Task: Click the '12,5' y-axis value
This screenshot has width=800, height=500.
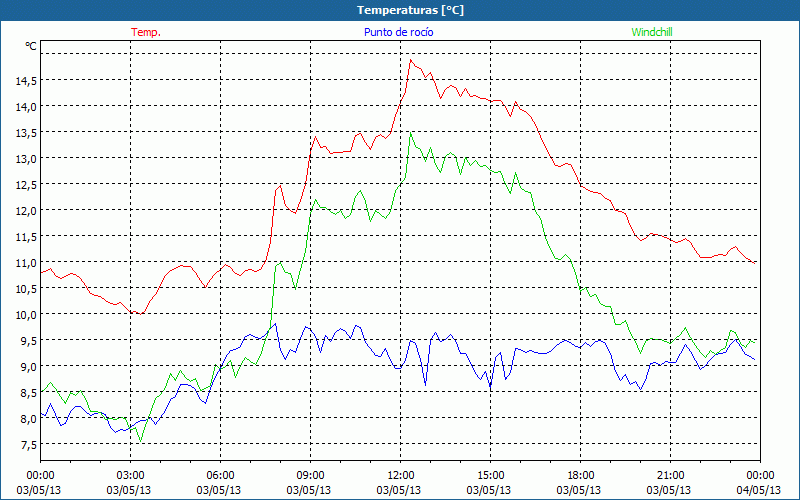Action: (26, 184)
